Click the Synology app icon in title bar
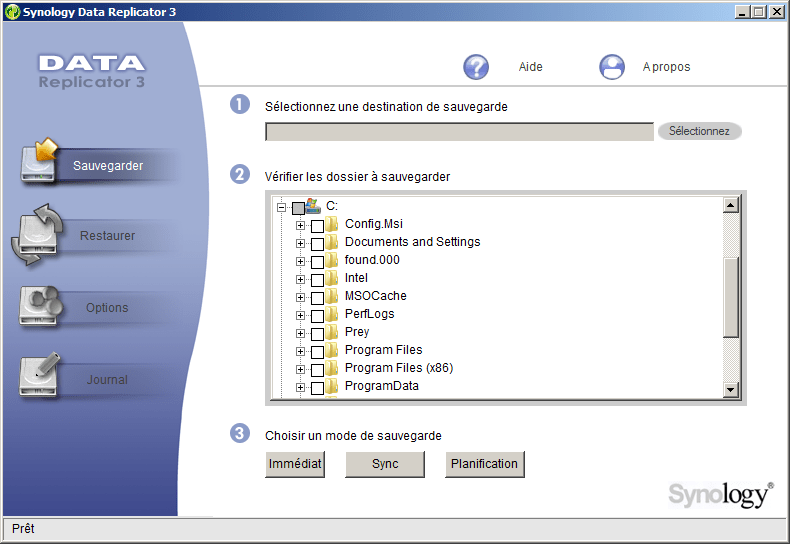 (12, 12)
